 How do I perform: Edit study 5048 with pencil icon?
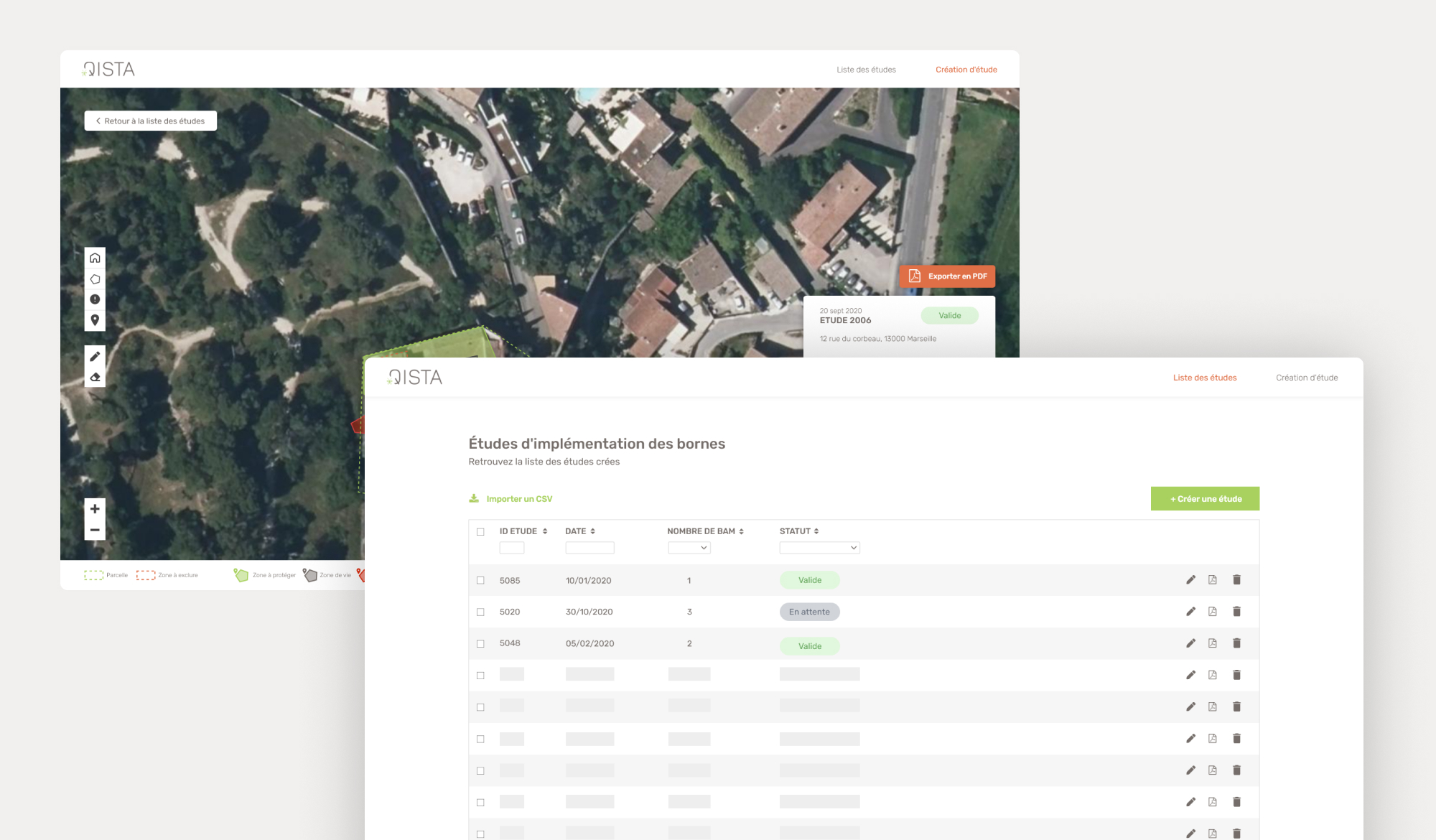[1190, 643]
